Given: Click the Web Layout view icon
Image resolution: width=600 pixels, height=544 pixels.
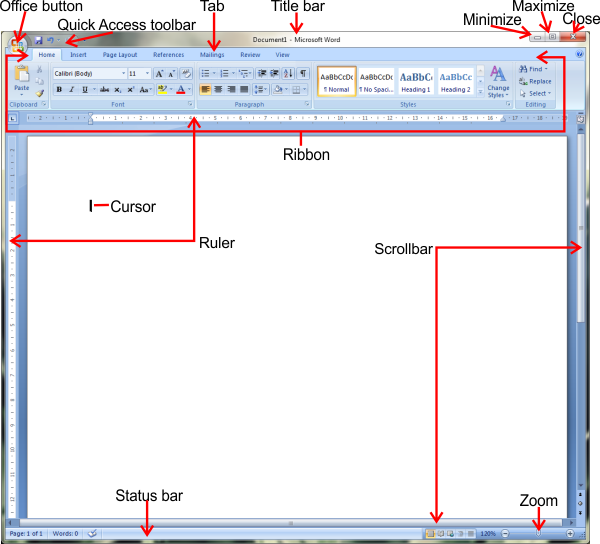Looking at the screenshot, I should point(450,533).
